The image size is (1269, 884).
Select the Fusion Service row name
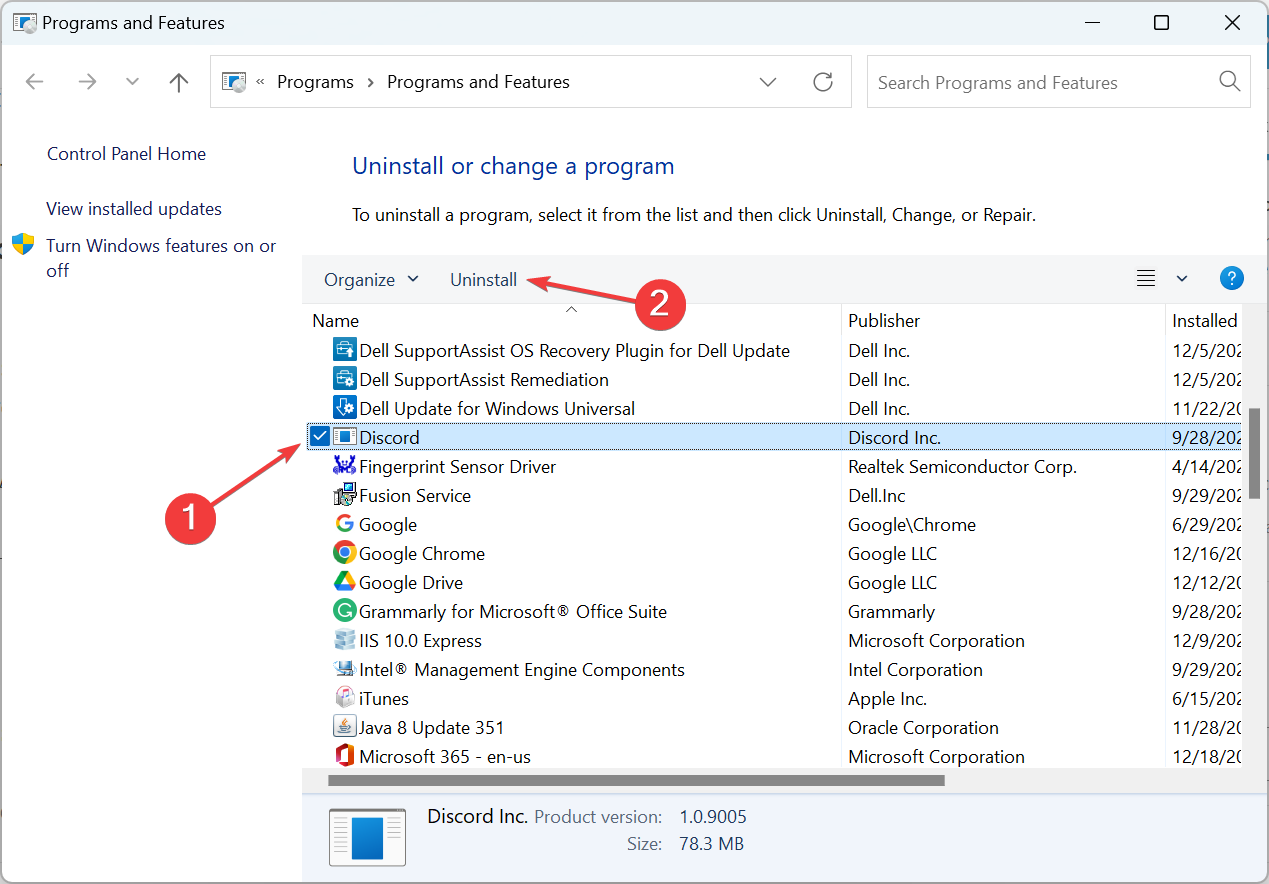pos(415,496)
